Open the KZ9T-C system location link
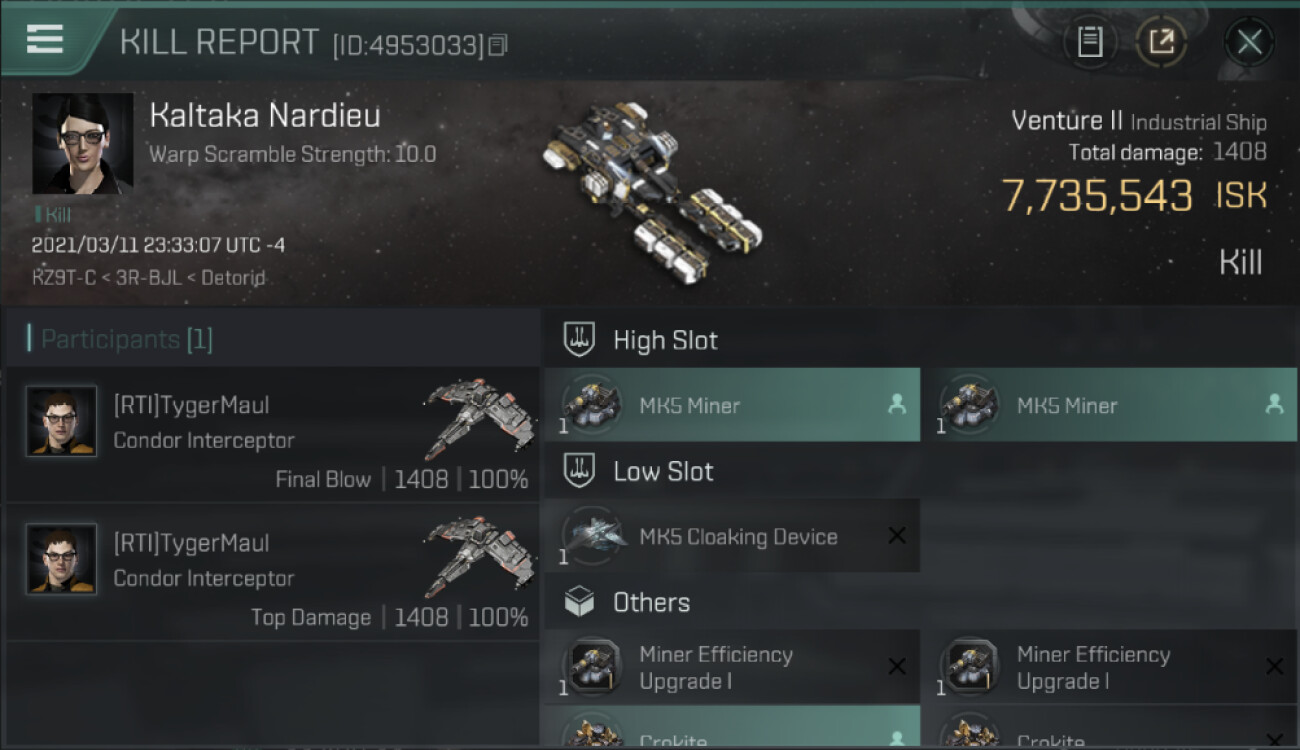Image resolution: width=1300 pixels, height=750 pixels. pyautogui.click(x=64, y=277)
